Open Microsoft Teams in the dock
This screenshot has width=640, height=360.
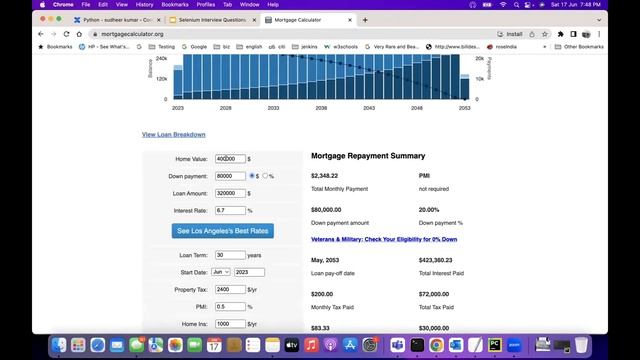pyautogui.click(x=397, y=345)
